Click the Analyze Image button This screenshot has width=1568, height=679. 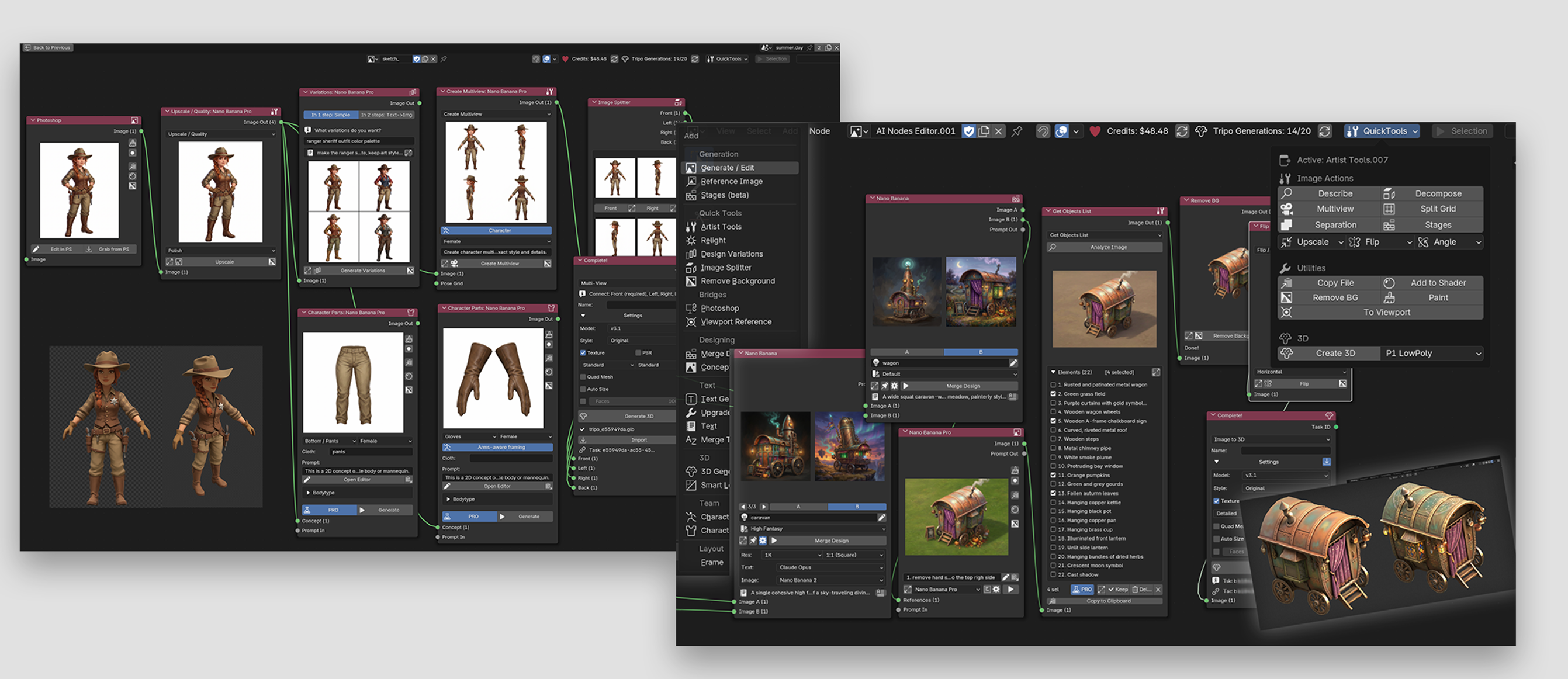[x=1104, y=247]
